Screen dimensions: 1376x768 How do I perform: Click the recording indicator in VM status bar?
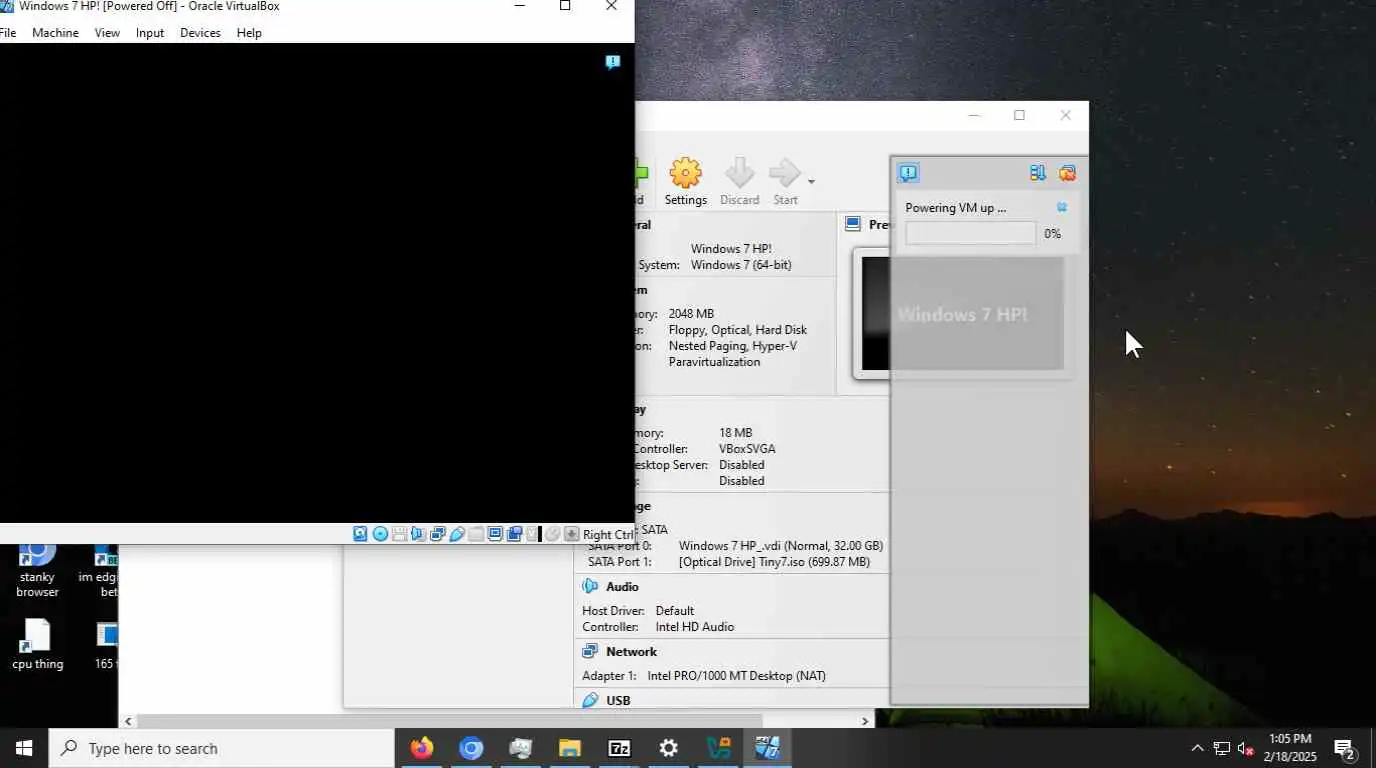514,534
